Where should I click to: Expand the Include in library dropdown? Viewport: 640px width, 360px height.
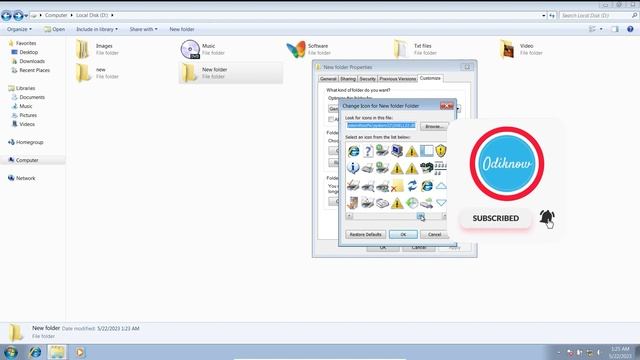[97, 29]
